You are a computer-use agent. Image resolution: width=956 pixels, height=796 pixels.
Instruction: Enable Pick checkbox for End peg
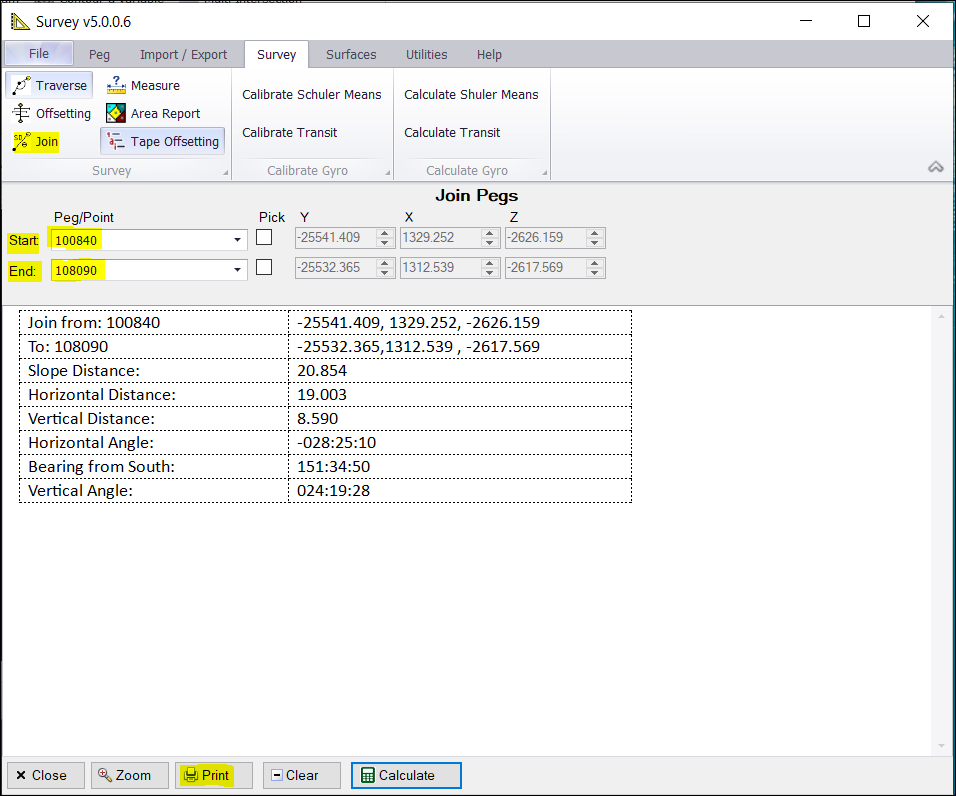[x=264, y=268]
